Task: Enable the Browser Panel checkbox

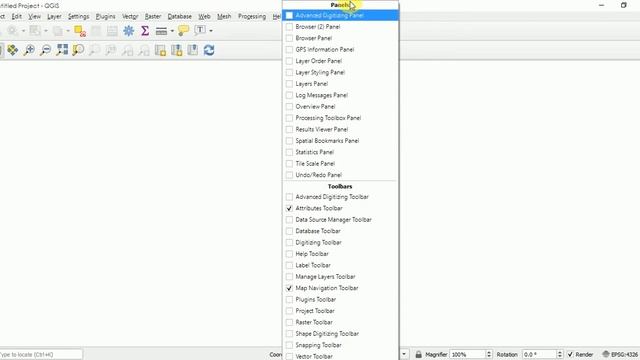Action: (289, 38)
